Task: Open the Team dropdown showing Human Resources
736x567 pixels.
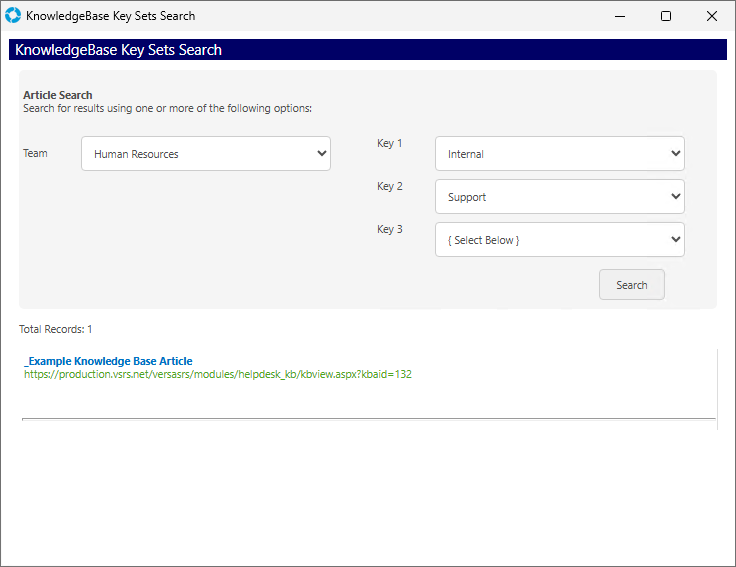Action: 206,154
